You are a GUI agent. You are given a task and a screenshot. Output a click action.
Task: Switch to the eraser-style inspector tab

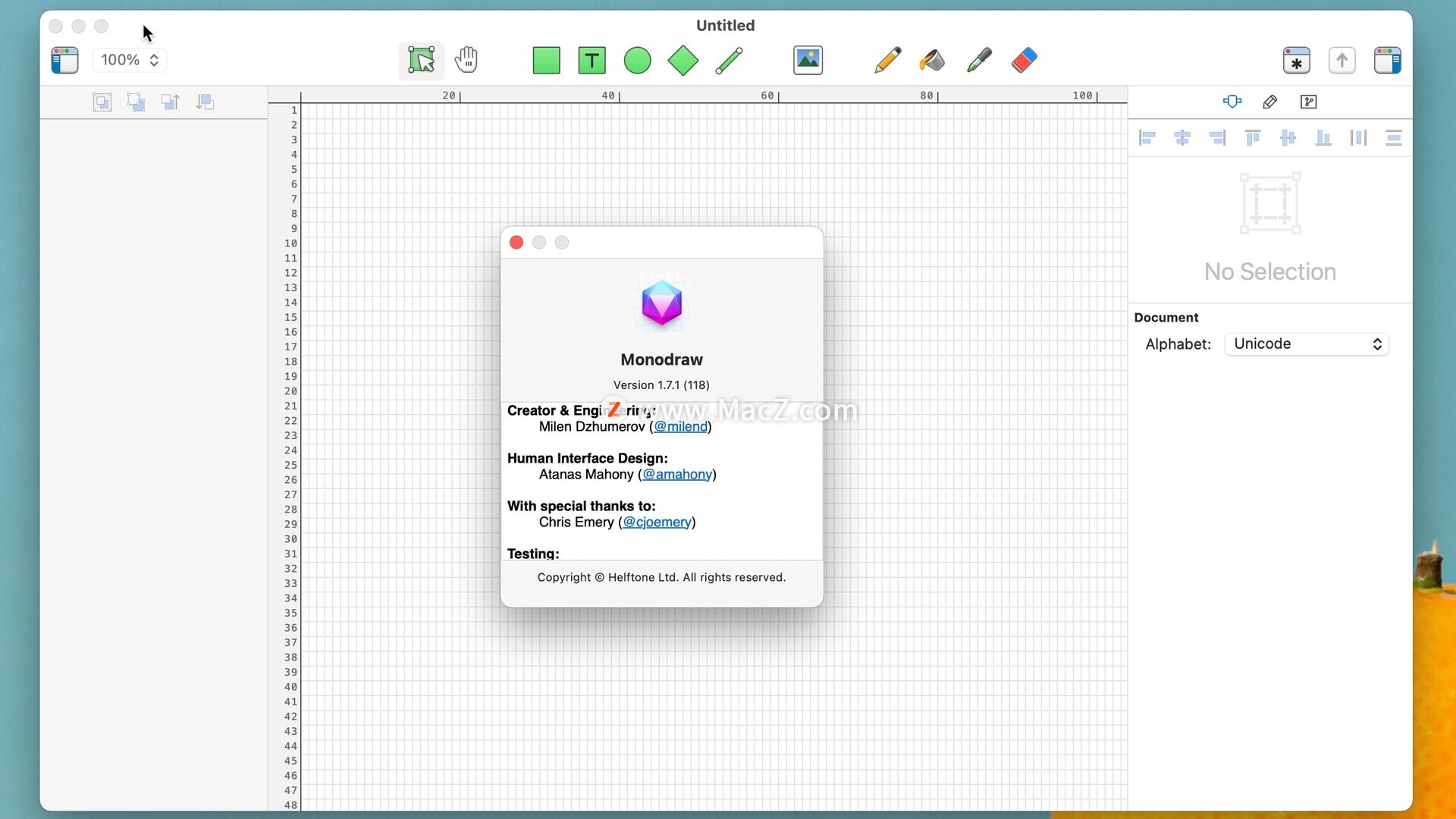pos(1270,102)
